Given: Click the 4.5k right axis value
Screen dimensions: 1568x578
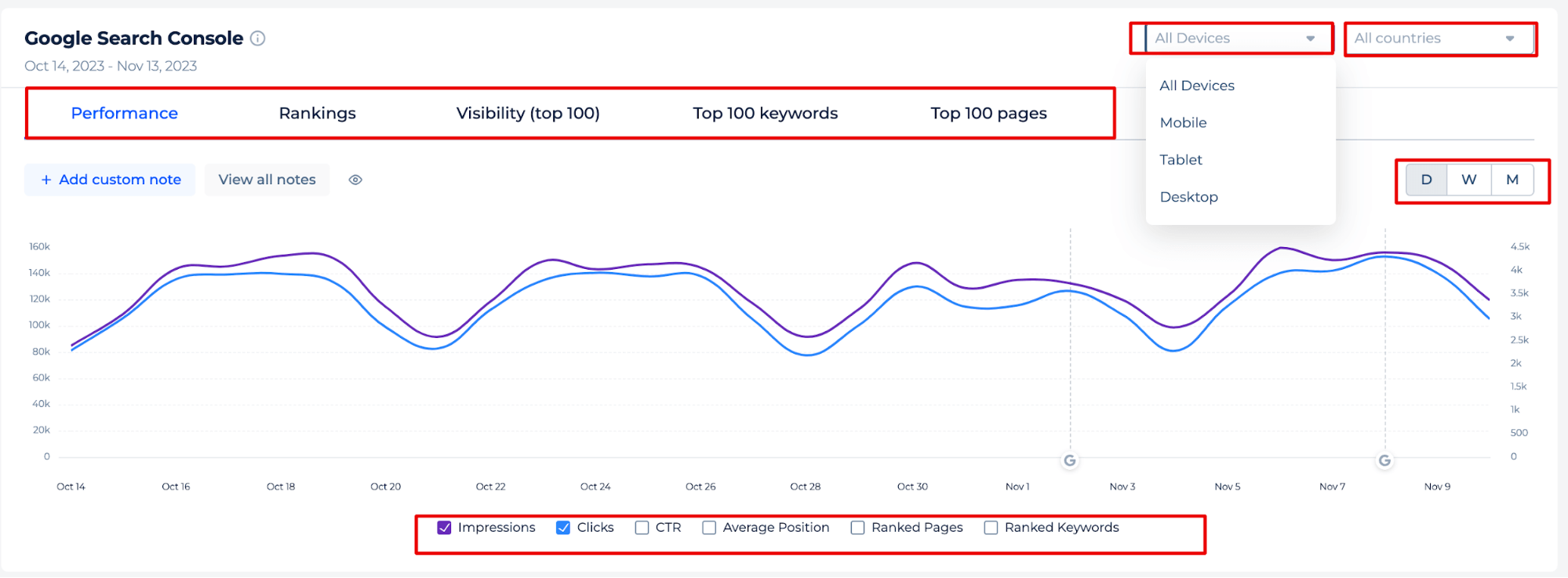Looking at the screenshot, I should tap(1520, 246).
